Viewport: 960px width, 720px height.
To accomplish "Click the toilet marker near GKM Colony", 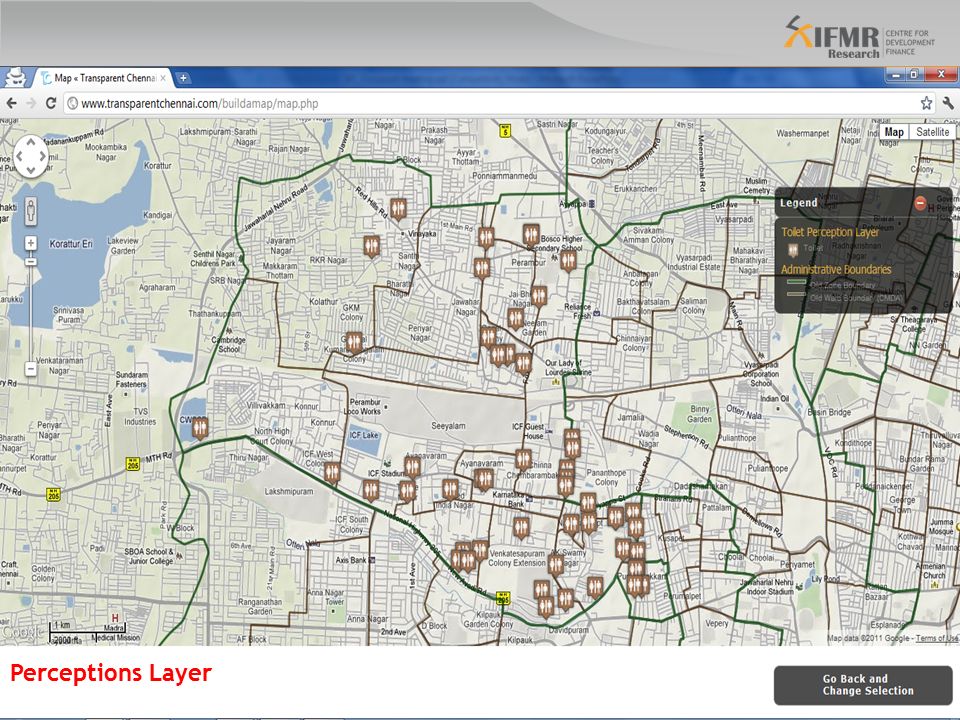I will pyautogui.click(x=353, y=343).
